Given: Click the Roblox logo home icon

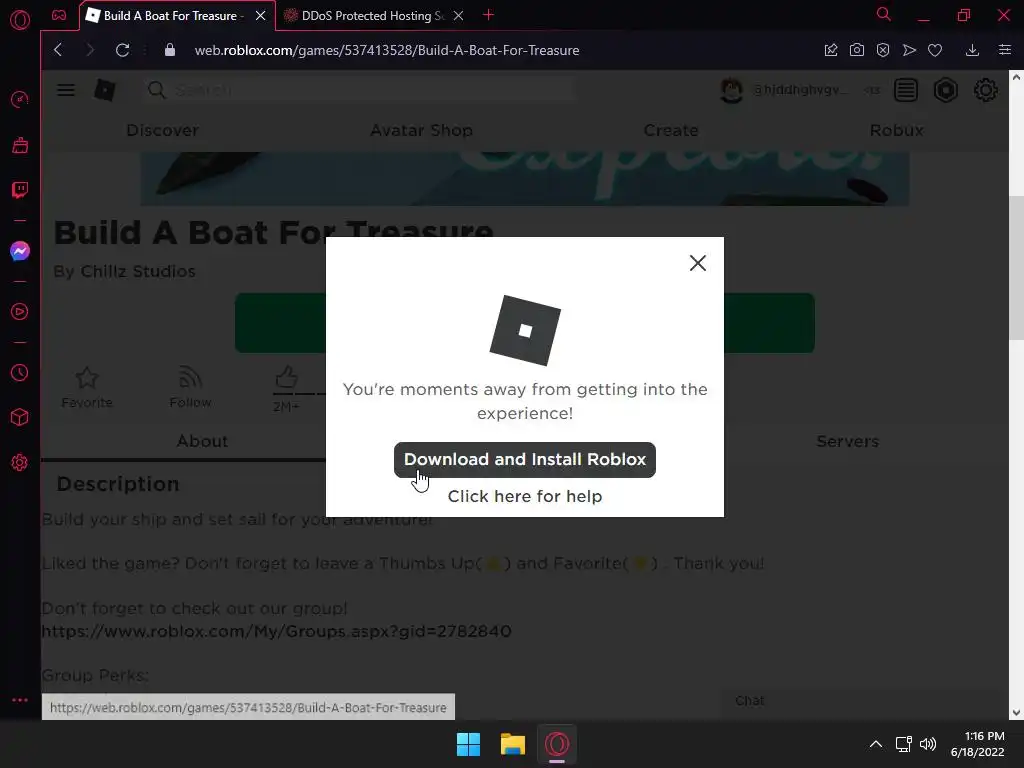Looking at the screenshot, I should pyautogui.click(x=104, y=90).
